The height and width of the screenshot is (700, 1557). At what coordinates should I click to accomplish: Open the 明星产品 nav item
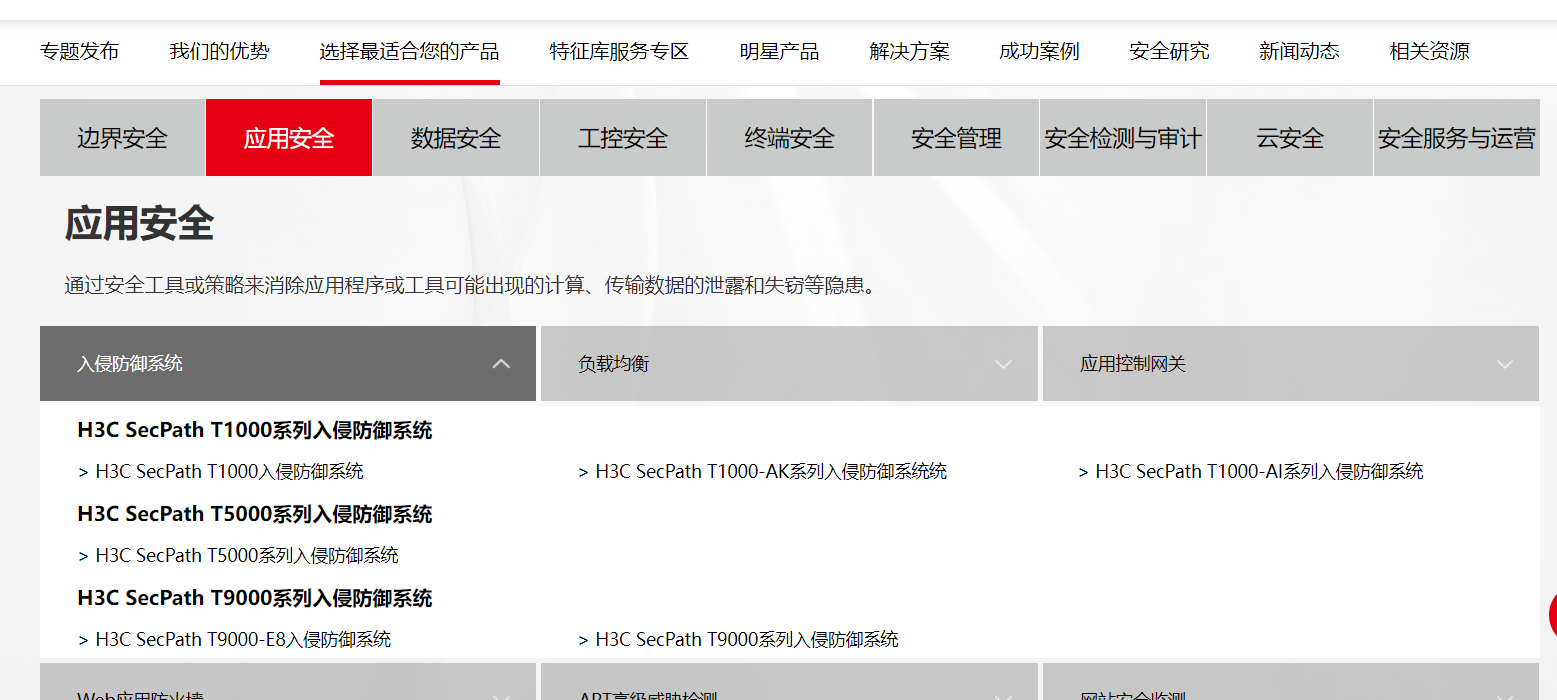pyautogui.click(x=779, y=51)
